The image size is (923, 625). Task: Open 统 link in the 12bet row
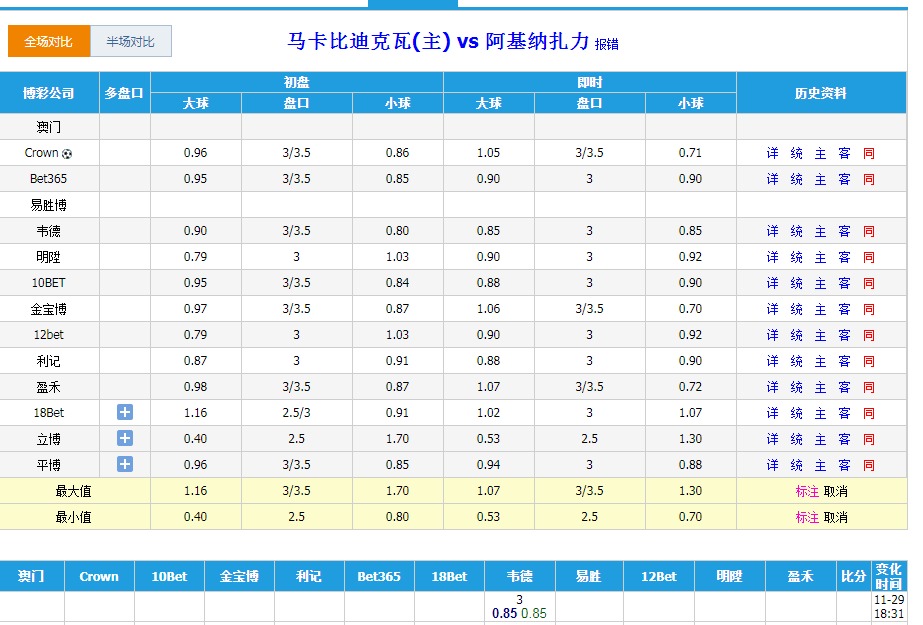coord(796,334)
